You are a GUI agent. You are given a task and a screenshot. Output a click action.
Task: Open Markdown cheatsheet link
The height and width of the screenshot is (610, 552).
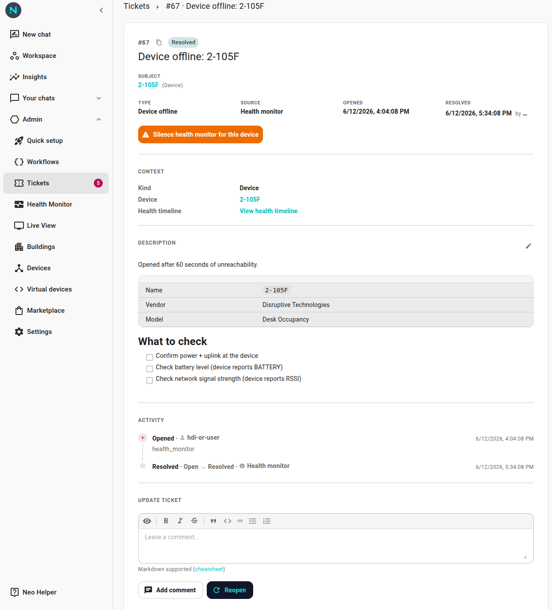(x=209, y=569)
